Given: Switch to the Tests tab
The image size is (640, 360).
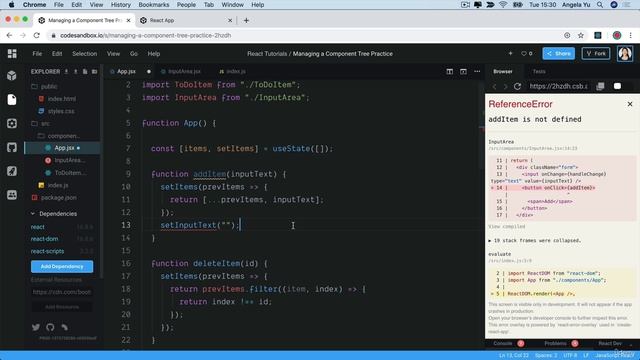Looking at the screenshot, I should click(x=539, y=71).
